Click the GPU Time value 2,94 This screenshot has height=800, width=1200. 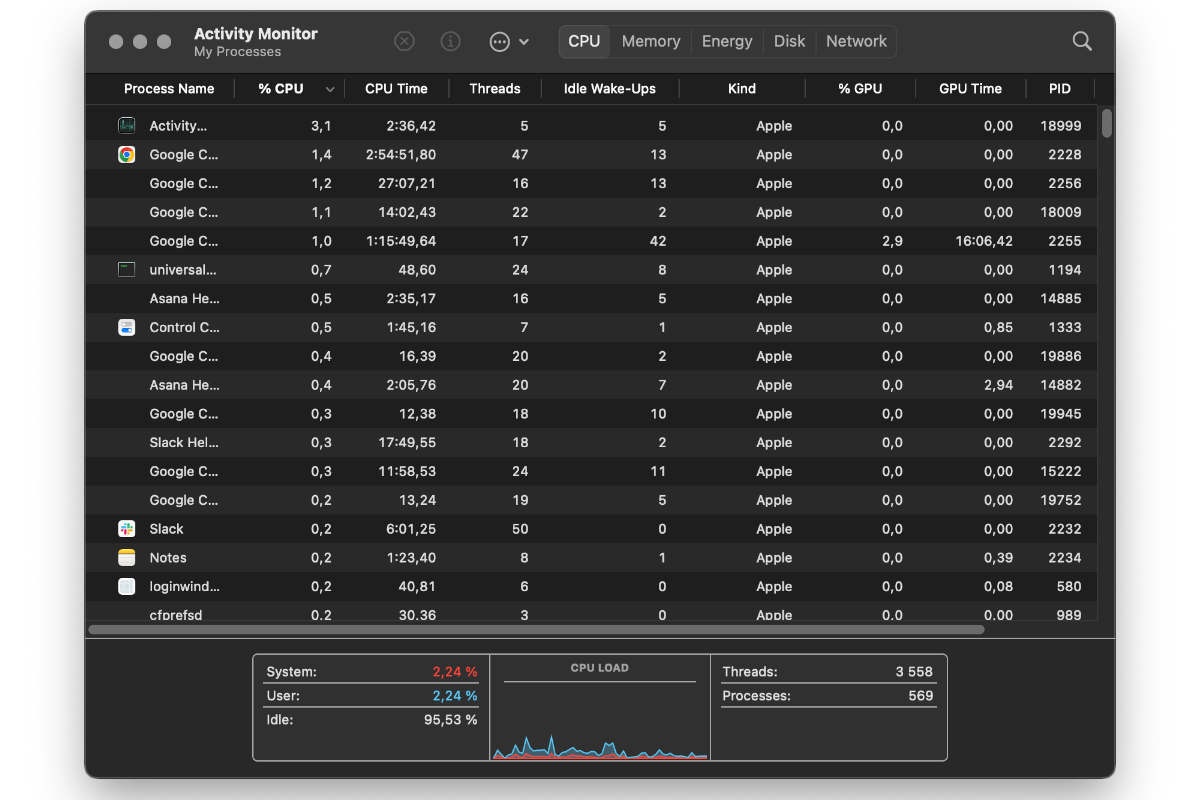(998, 385)
